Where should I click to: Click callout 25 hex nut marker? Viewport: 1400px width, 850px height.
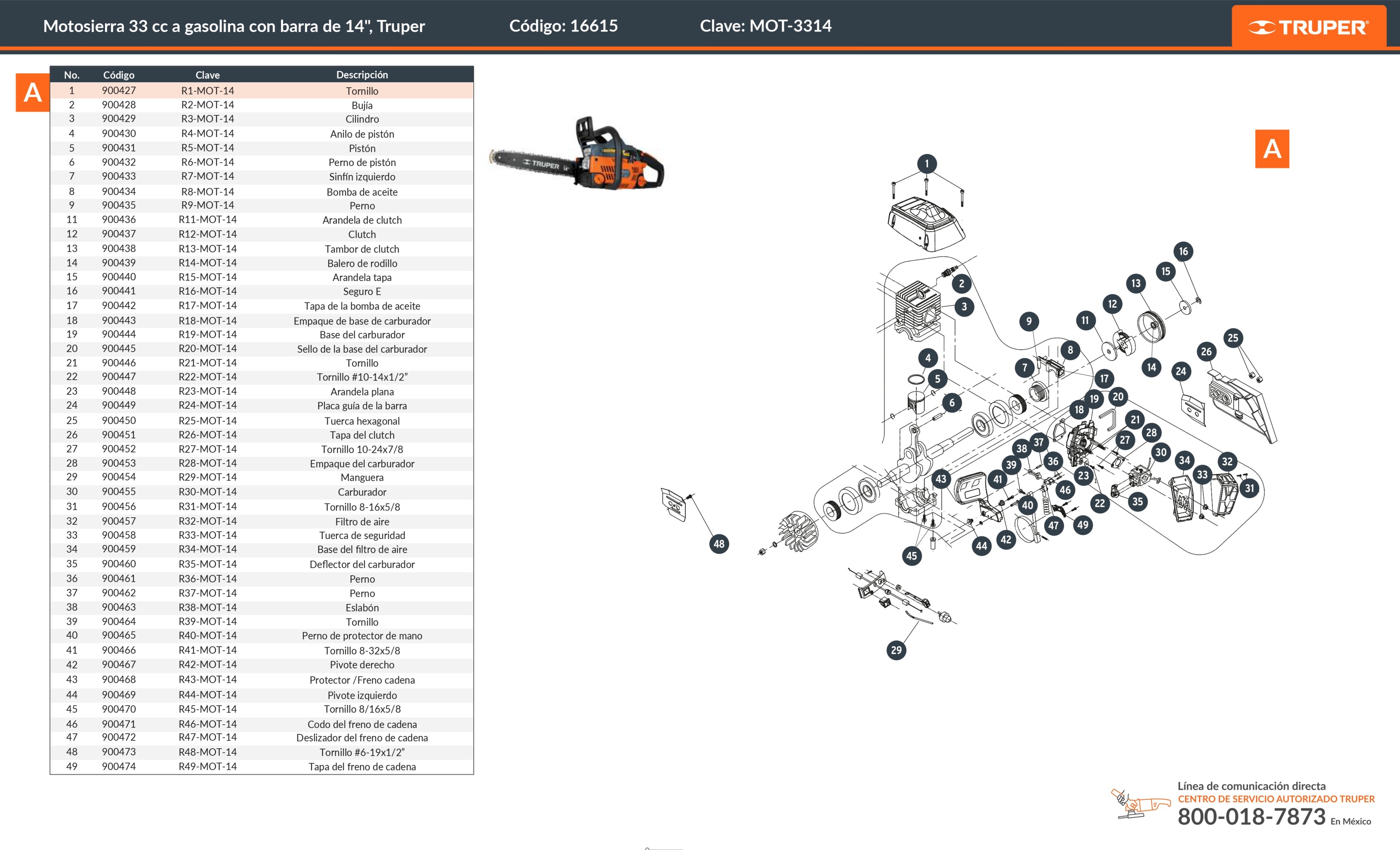point(1232,338)
